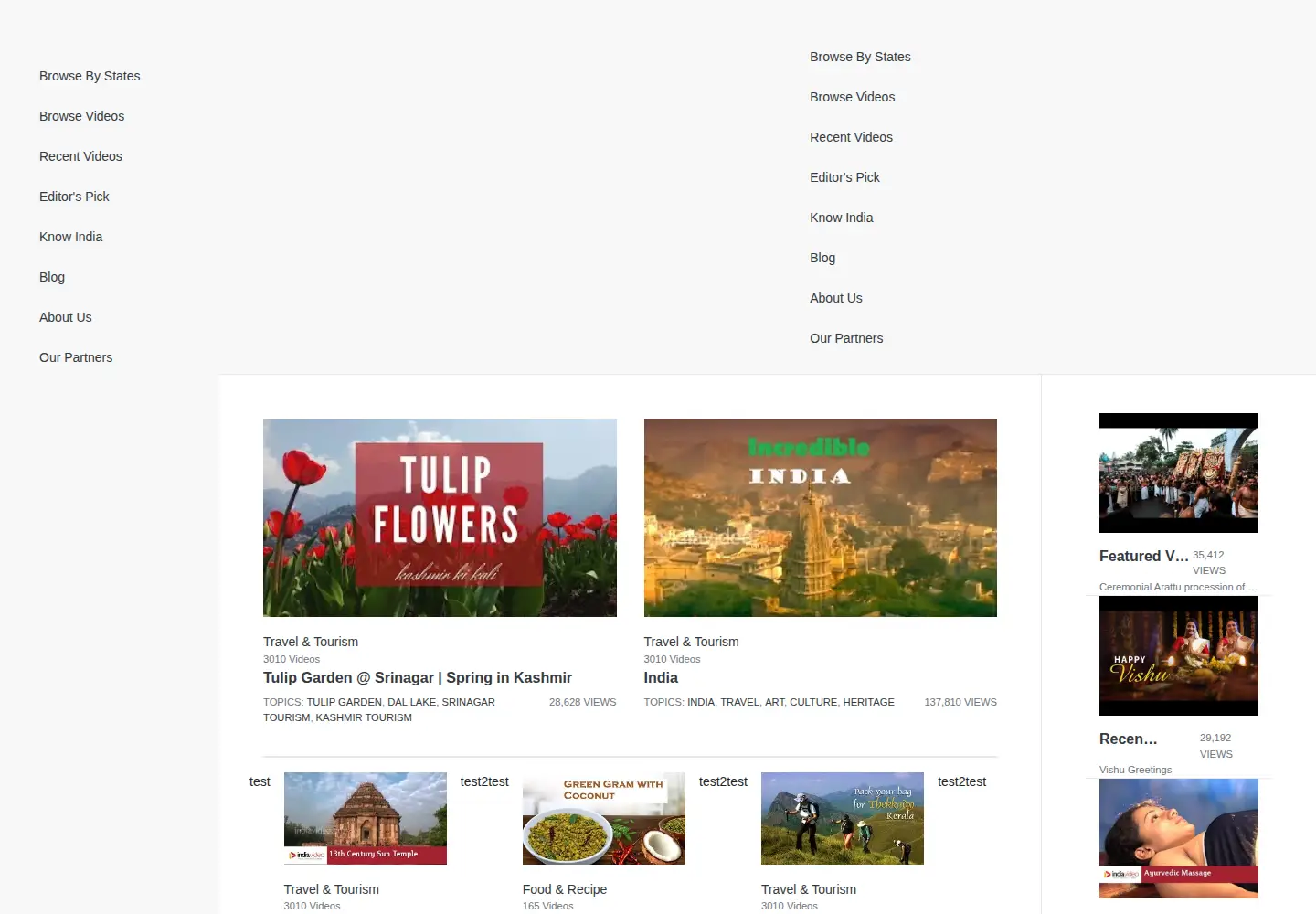
Task: Click About Us in the right menu list
Action: tap(835, 298)
